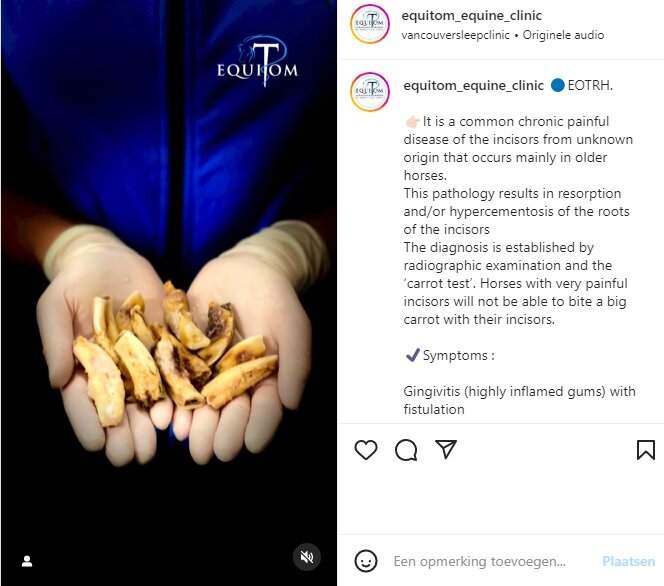Post comment with Plaatsen button

[628, 561]
